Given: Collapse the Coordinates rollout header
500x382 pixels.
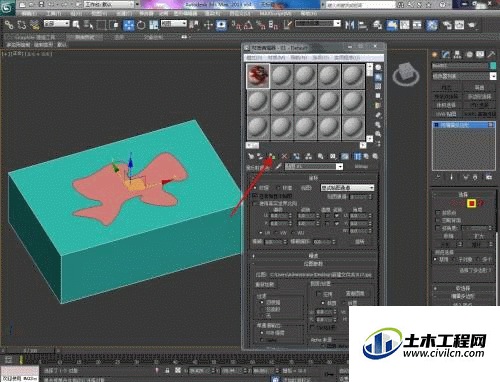Looking at the screenshot, I should [x=313, y=178].
